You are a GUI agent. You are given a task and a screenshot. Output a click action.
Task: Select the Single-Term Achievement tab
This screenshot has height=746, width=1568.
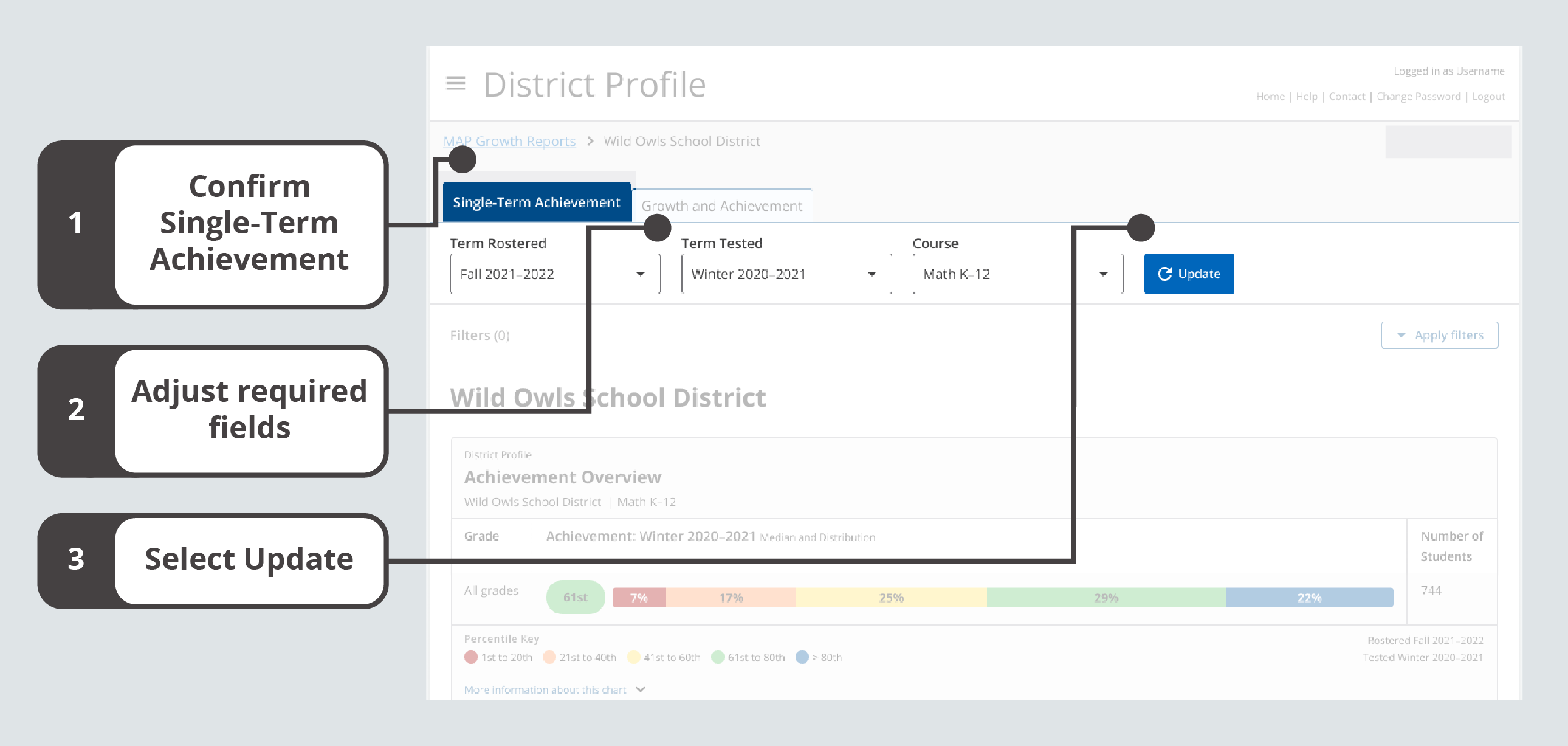[537, 202]
